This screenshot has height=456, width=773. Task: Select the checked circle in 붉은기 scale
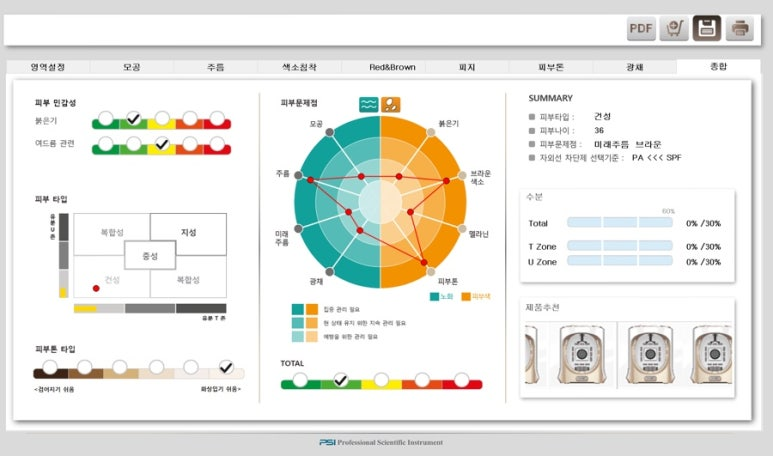132,119
